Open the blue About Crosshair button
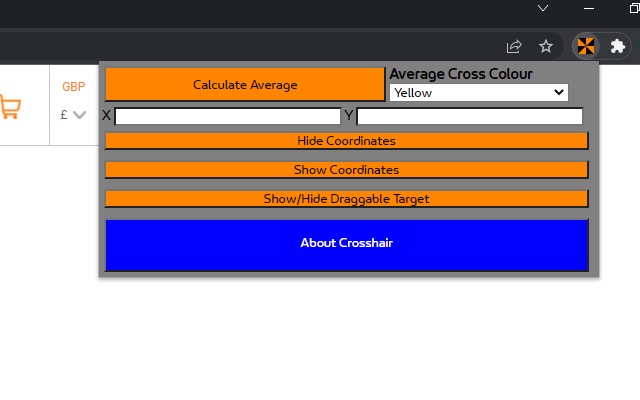640x400 pixels. point(346,244)
